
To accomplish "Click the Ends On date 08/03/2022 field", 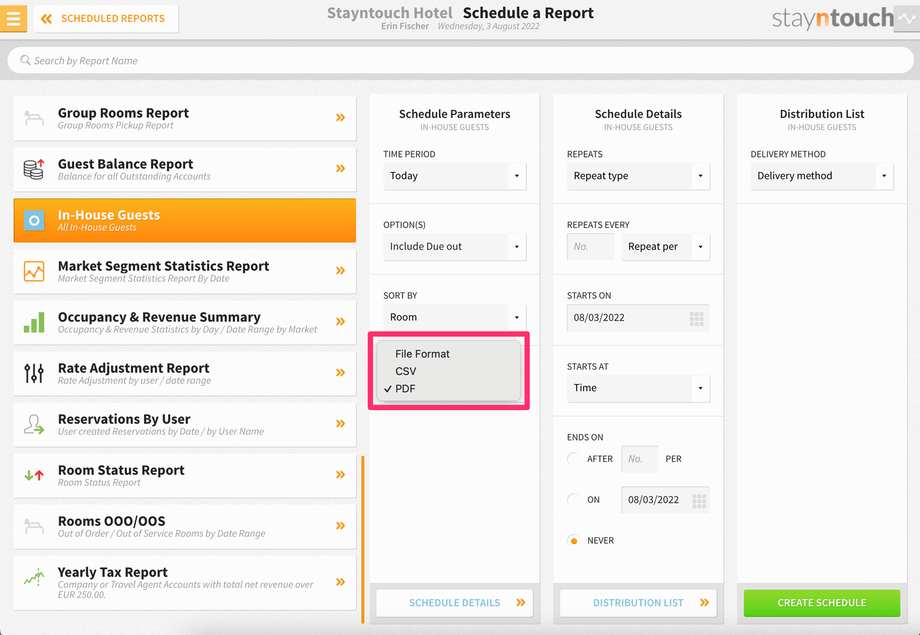I will point(665,500).
